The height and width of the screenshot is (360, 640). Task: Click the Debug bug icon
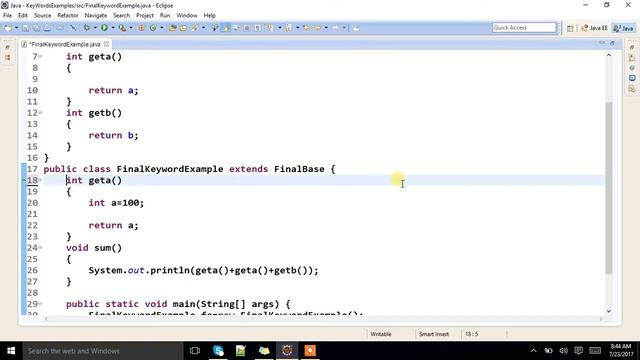(x=87, y=28)
